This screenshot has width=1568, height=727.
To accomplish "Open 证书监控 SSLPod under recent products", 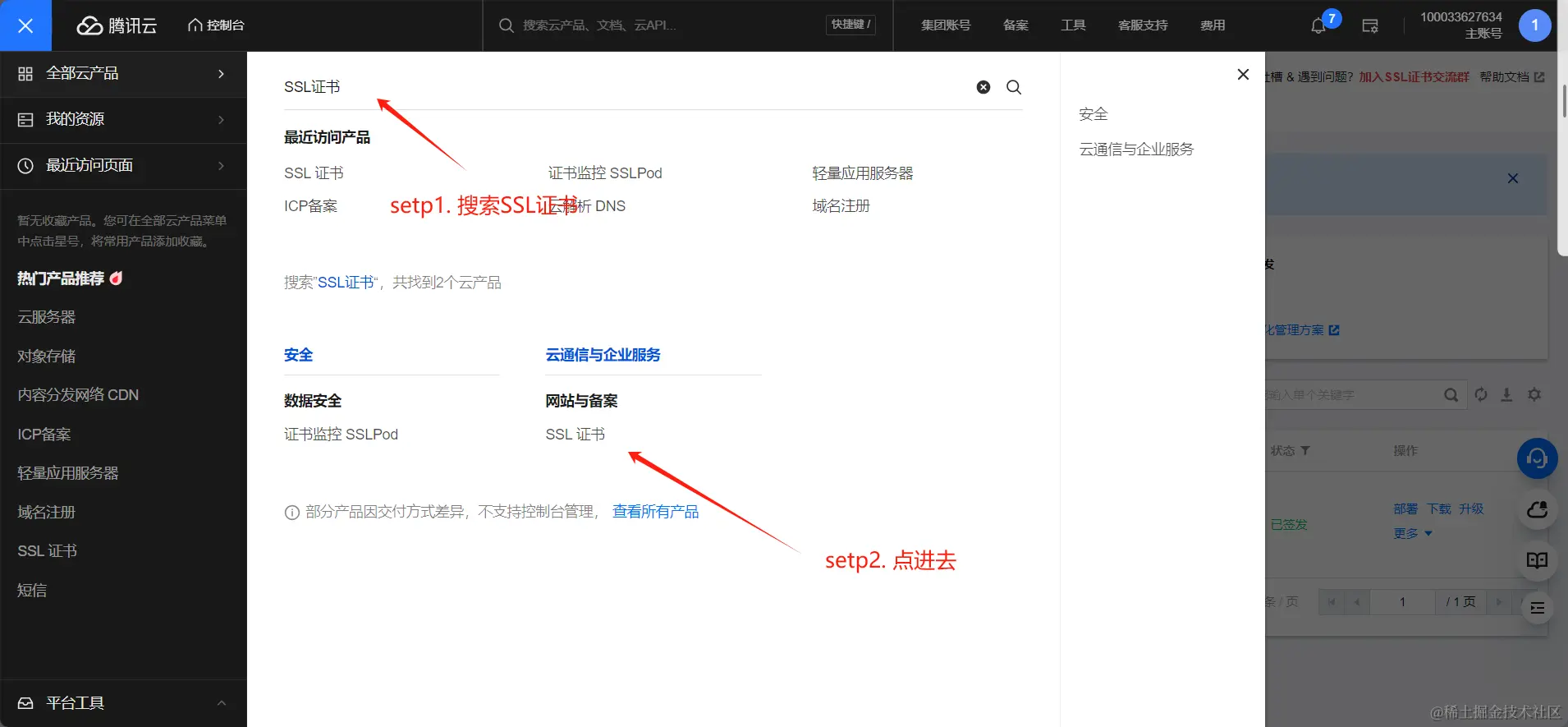I will point(605,173).
